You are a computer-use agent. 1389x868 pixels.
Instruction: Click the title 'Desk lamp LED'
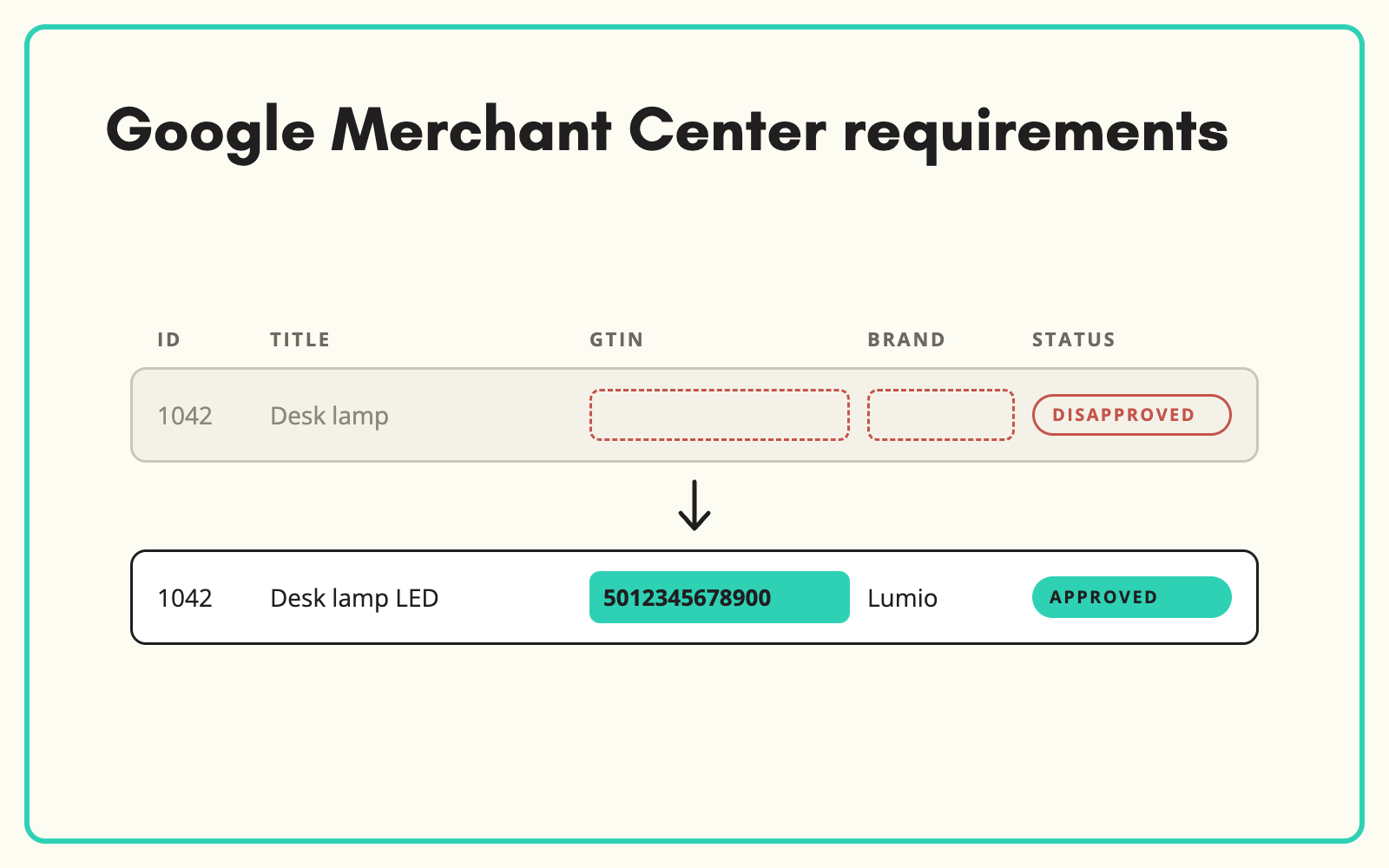pos(354,598)
